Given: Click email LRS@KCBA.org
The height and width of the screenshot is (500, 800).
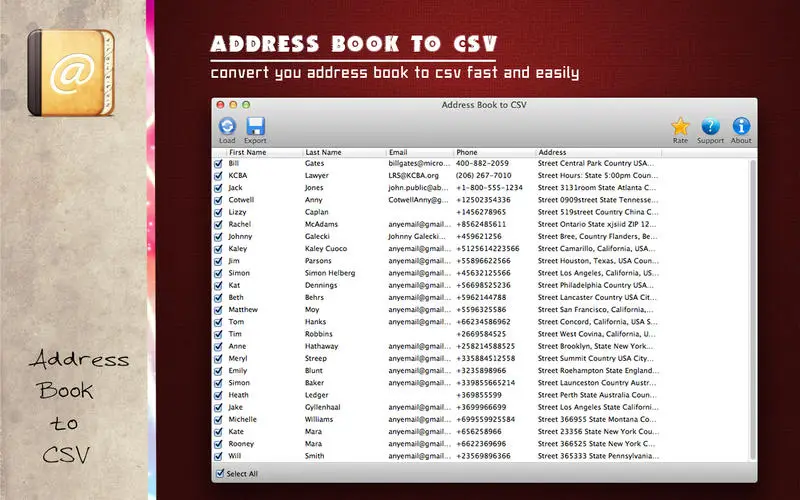Looking at the screenshot, I should point(413,176).
